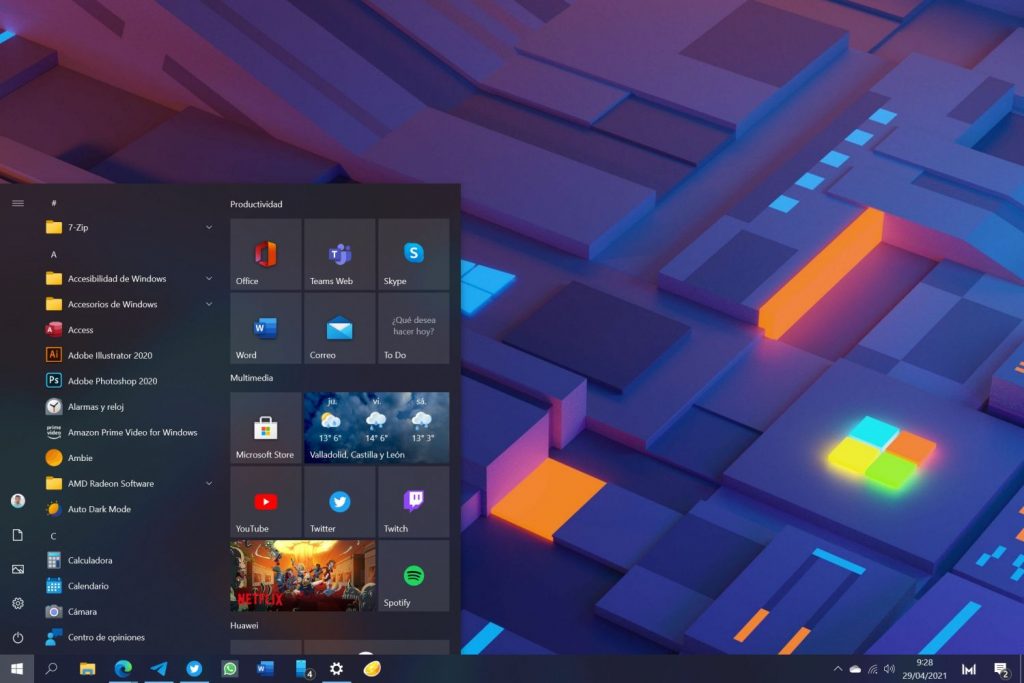Click the Netflix live tile
Screen dimensions: 1024x683
tap(301, 576)
